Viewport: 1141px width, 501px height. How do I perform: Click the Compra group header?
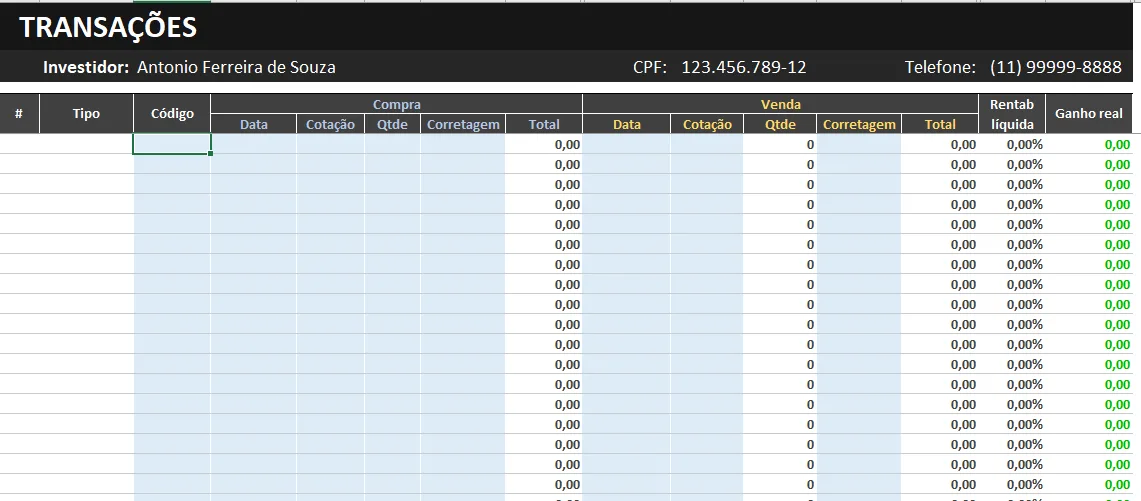[x=396, y=104]
